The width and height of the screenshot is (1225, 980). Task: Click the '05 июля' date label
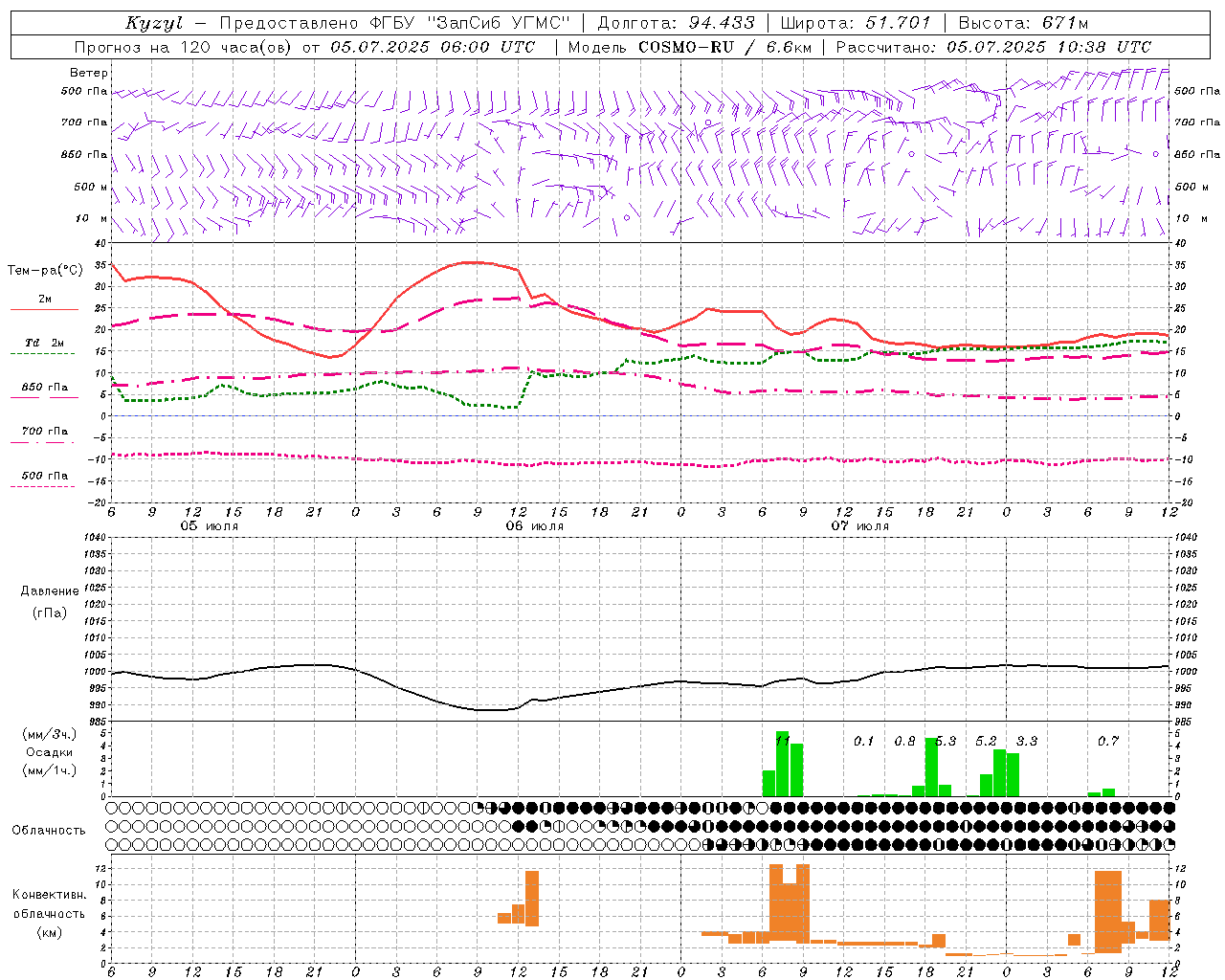[x=211, y=526]
